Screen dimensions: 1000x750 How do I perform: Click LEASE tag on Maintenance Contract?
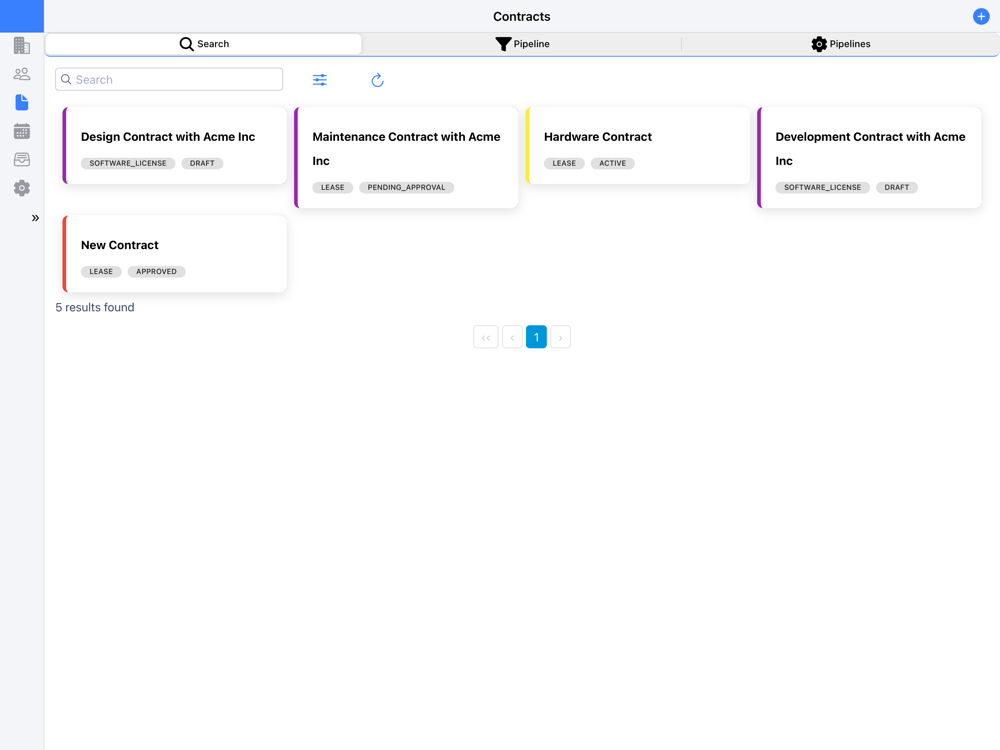click(332, 188)
